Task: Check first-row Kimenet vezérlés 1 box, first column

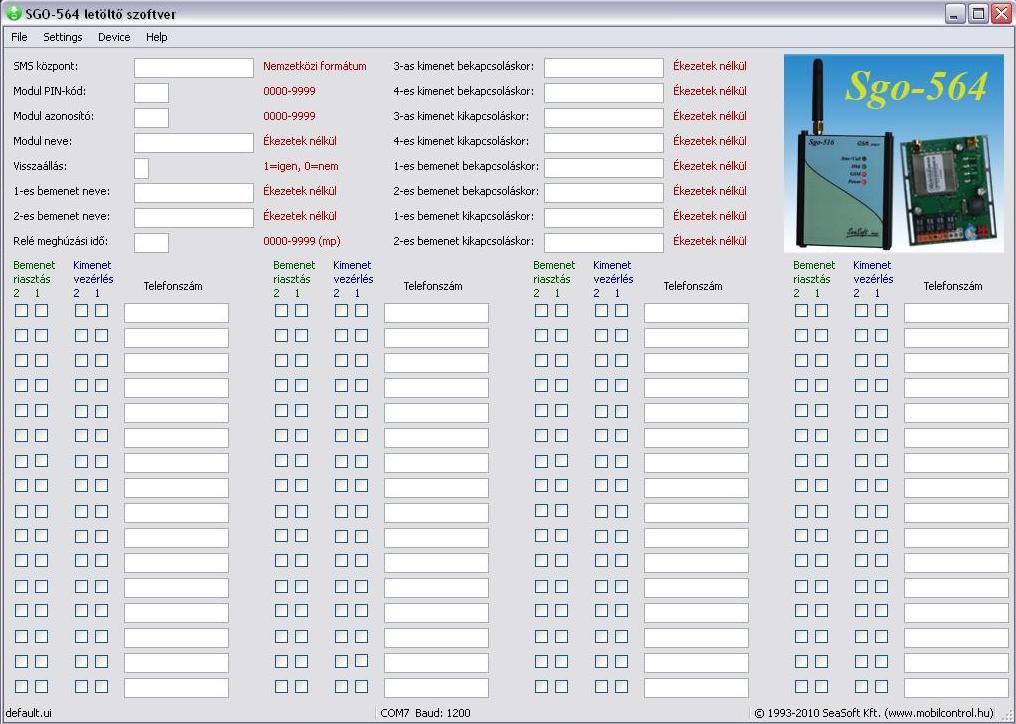Action: pos(102,310)
